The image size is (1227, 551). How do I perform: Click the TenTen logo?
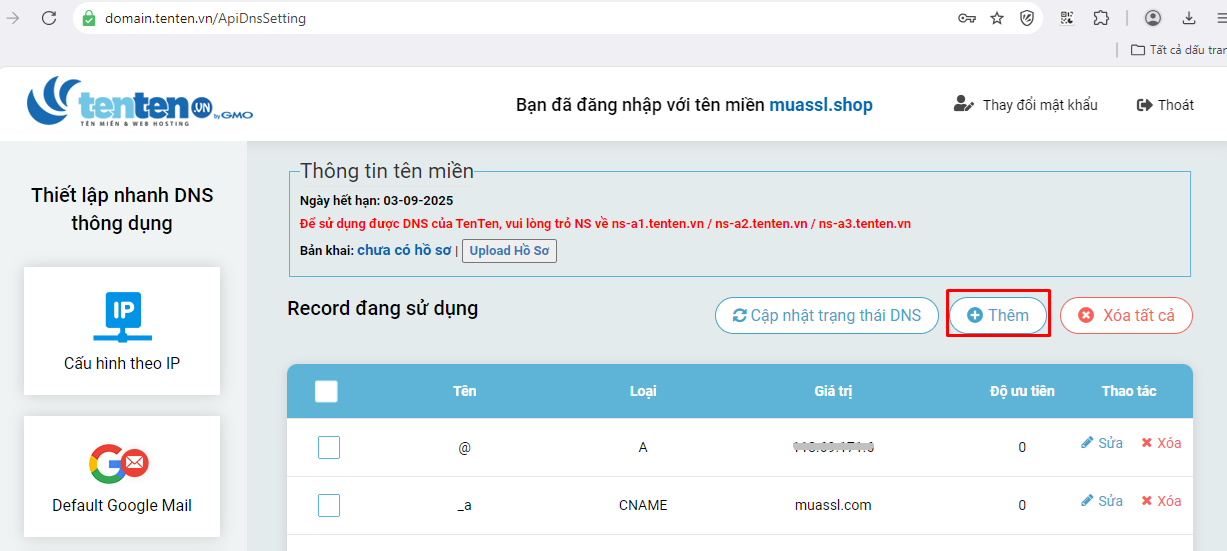tap(139, 103)
